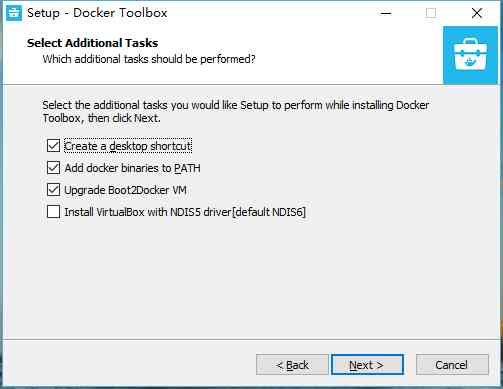Click the 'Upgrade Boot2Docker VM' label text
The width and height of the screenshot is (503, 389).
point(125,190)
